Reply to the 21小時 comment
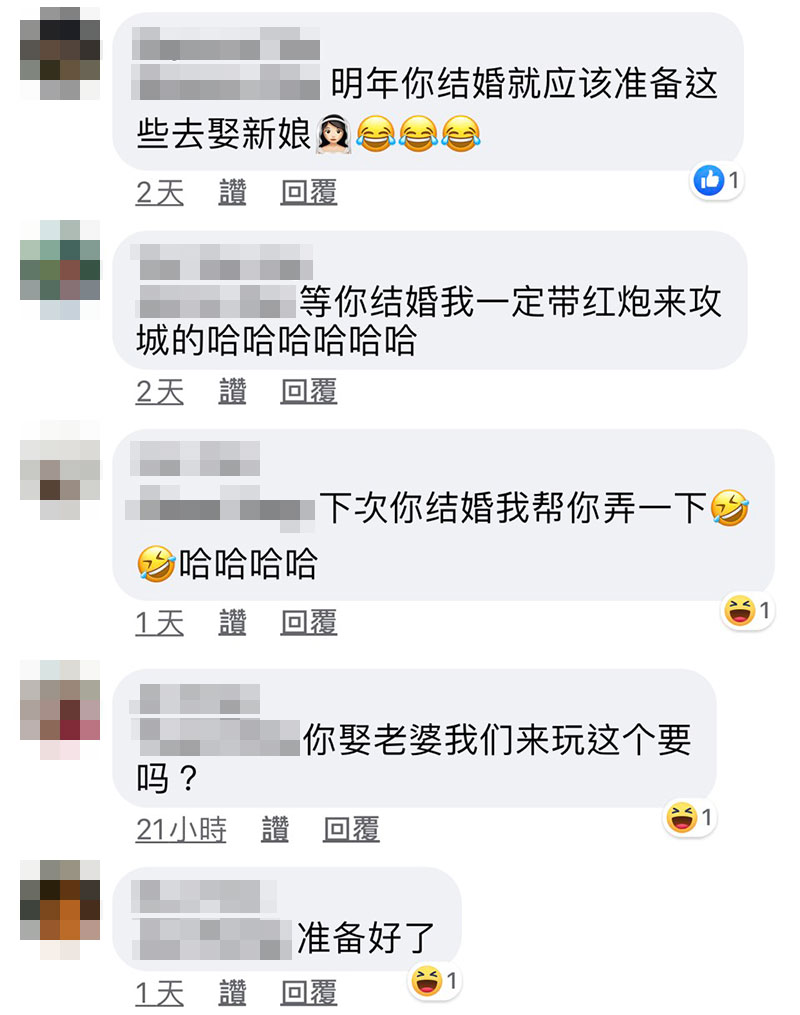This screenshot has width=800, height=1015. point(351,829)
